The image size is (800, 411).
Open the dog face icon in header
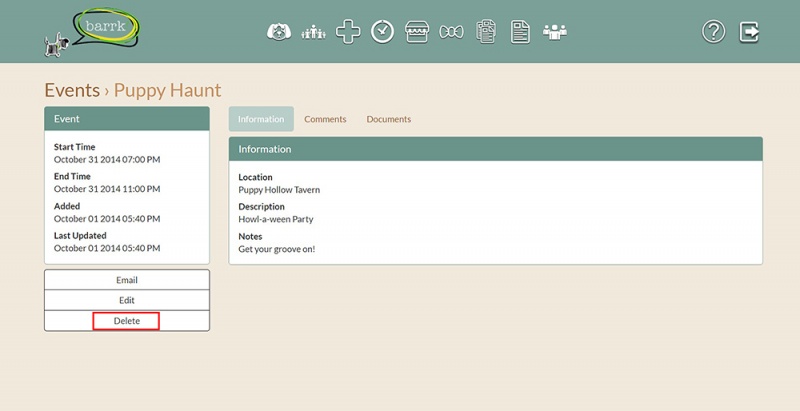pos(279,32)
